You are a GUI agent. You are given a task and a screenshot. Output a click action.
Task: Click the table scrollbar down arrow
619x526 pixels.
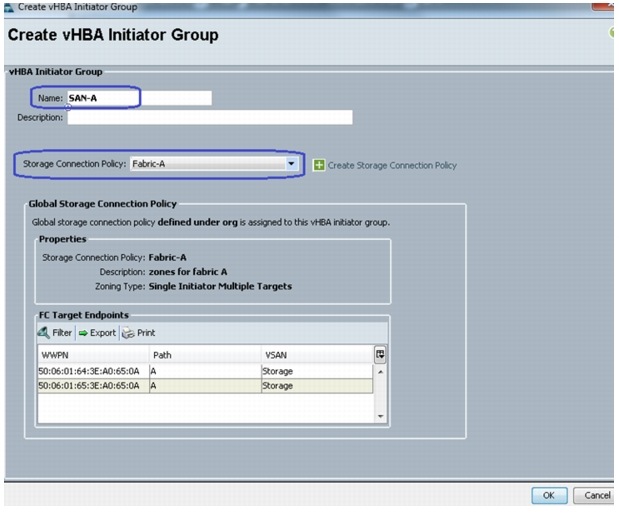(x=381, y=416)
